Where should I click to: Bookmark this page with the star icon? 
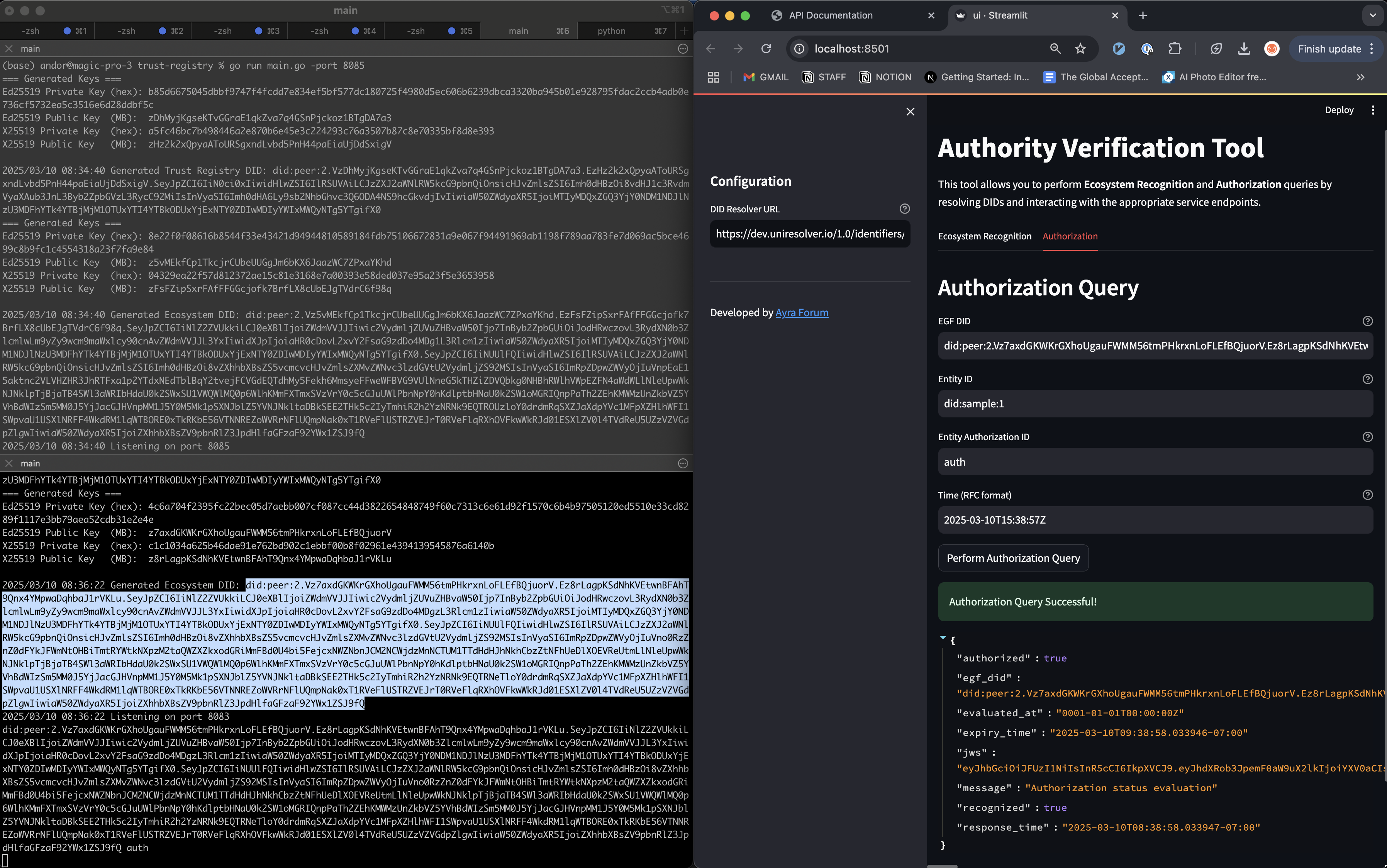point(1080,49)
